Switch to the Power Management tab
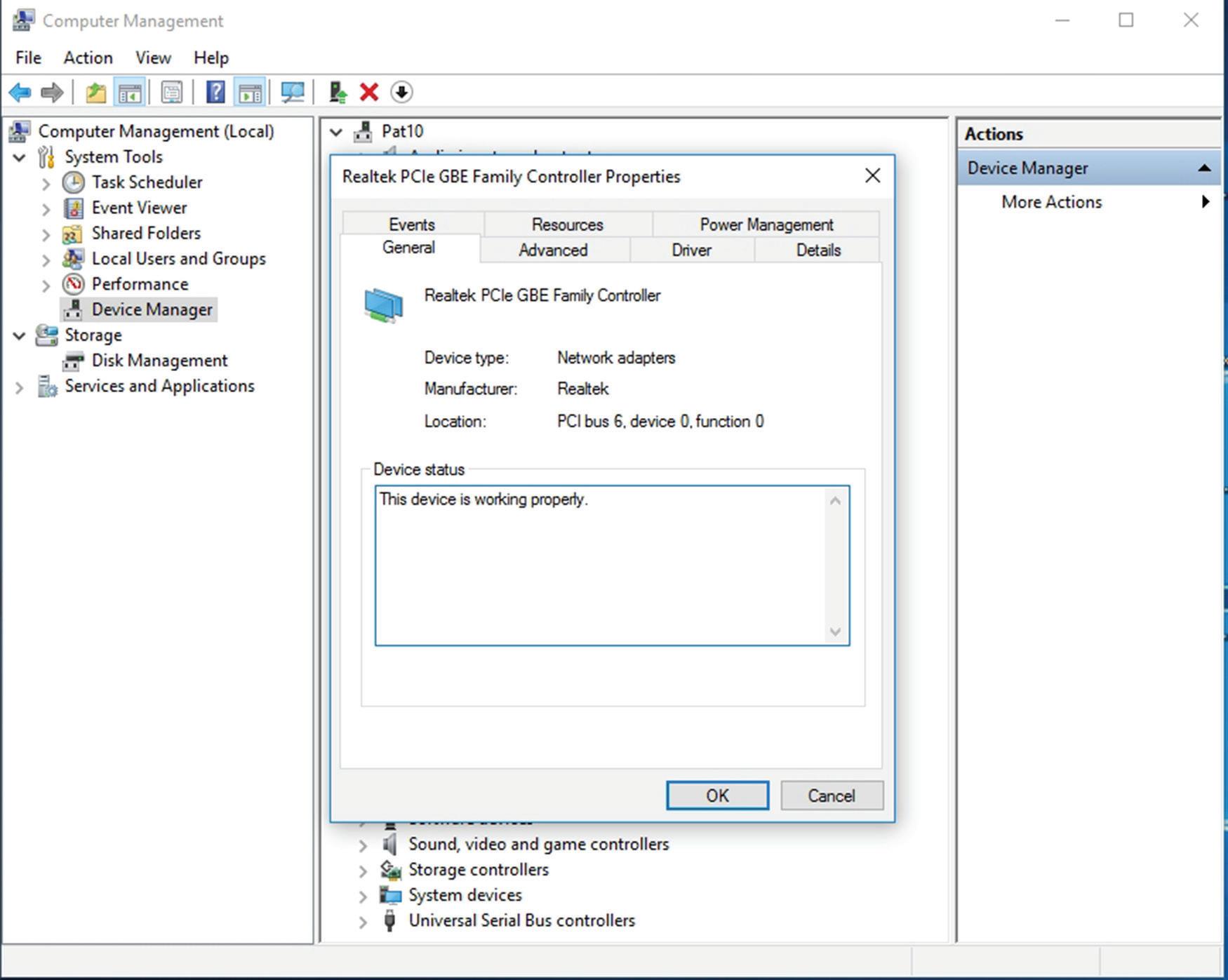Image resolution: width=1228 pixels, height=980 pixels. 766,224
